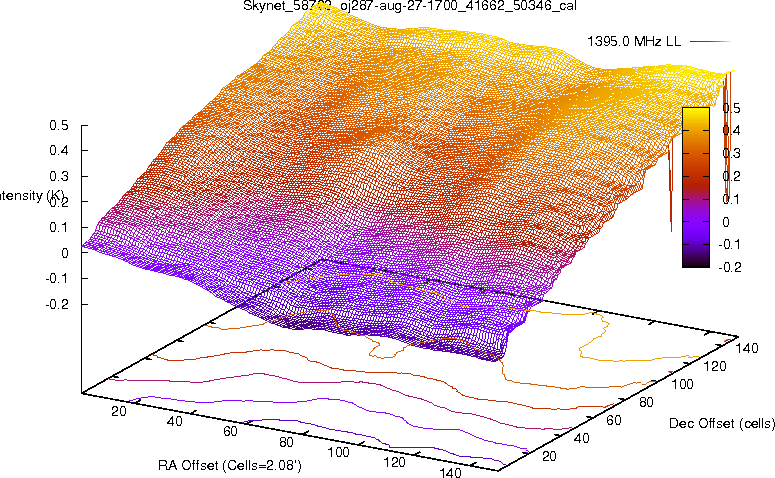The width and height of the screenshot is (775, 478).
Task: Click the RA Offset axis tick '100'
Action: pos(339,452)
